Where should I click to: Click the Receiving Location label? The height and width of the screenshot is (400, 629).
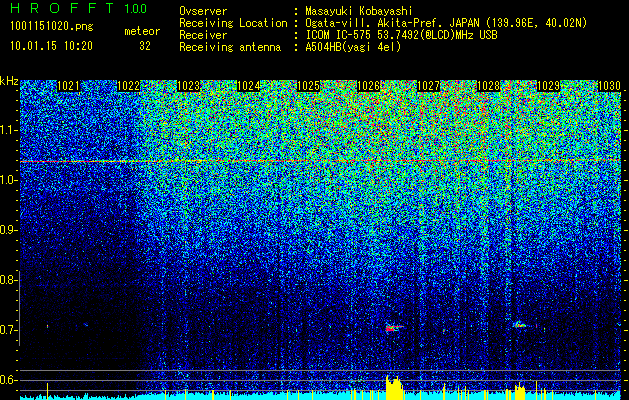tap(233, 24)
